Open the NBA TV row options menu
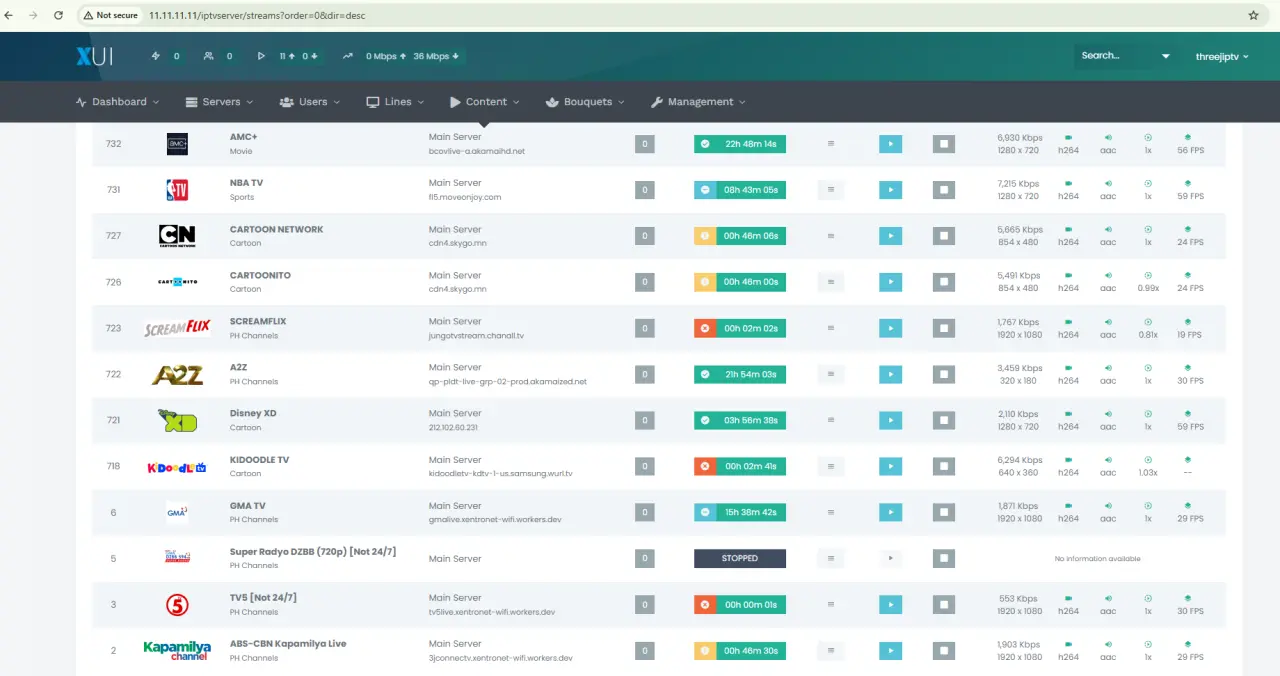The width and height of the screenshot is (1280, 676). (831, 190)
